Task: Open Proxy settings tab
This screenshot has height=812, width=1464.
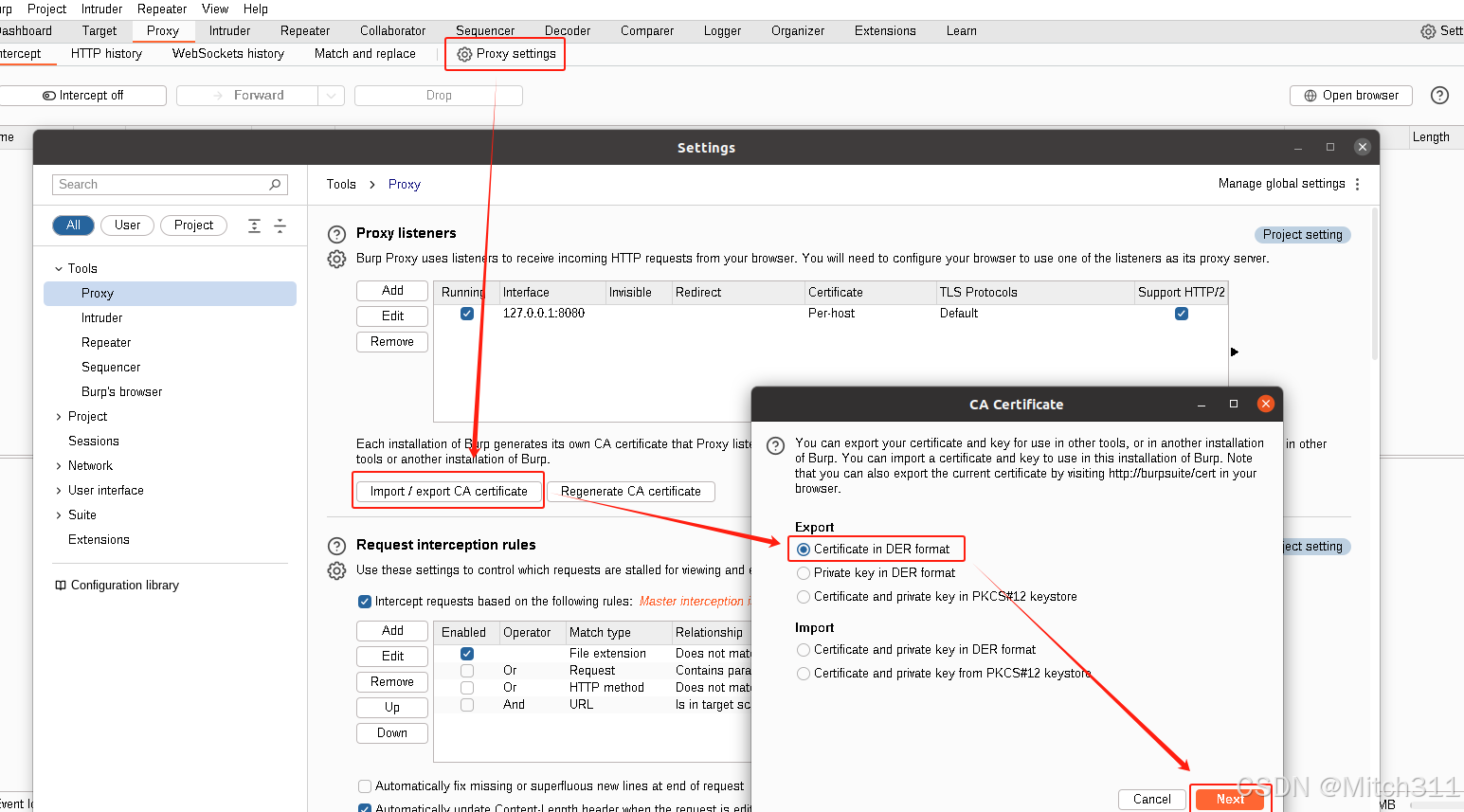Action: (x=507, y=54)
